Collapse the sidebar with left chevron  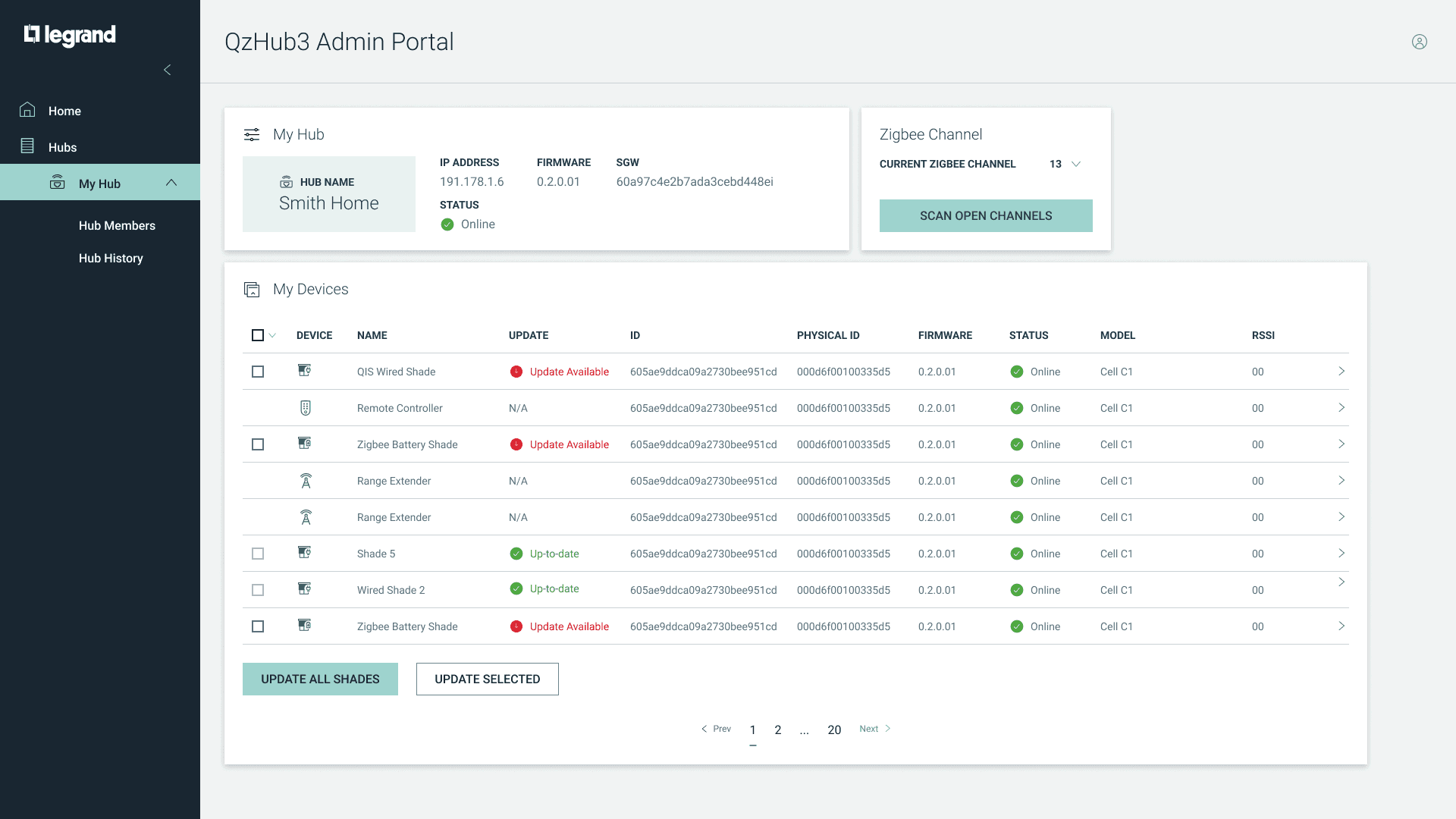coord(168,70)
